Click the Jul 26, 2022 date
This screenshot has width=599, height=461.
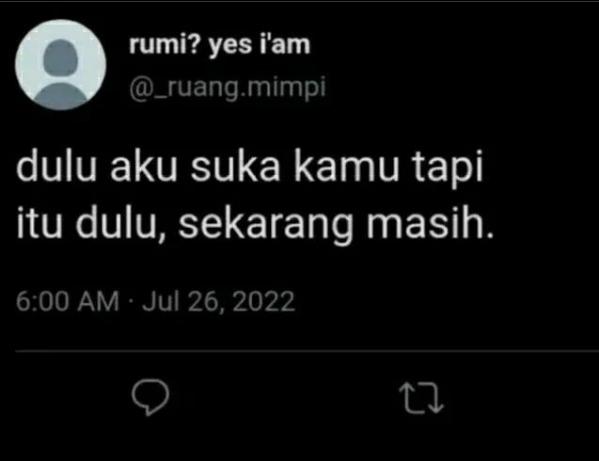pyautogui.click(x=219, y=302)
